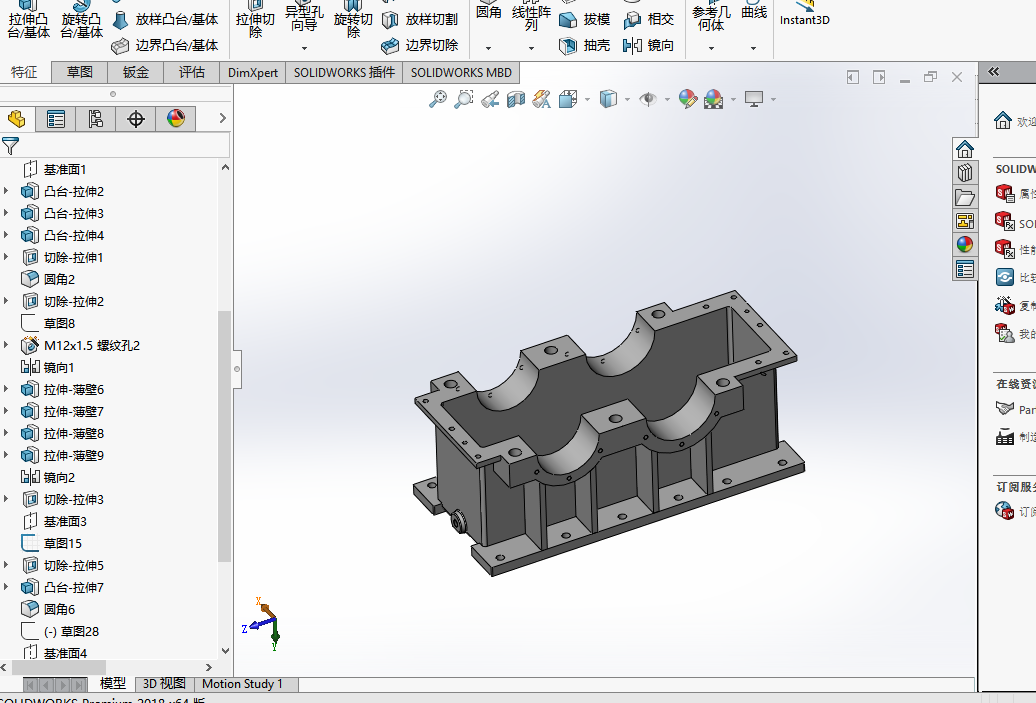Select the Boundary Boss/Base (边界凸台/基体) tool
Screen dimensions: 1036x703
(x=165, y=45)
